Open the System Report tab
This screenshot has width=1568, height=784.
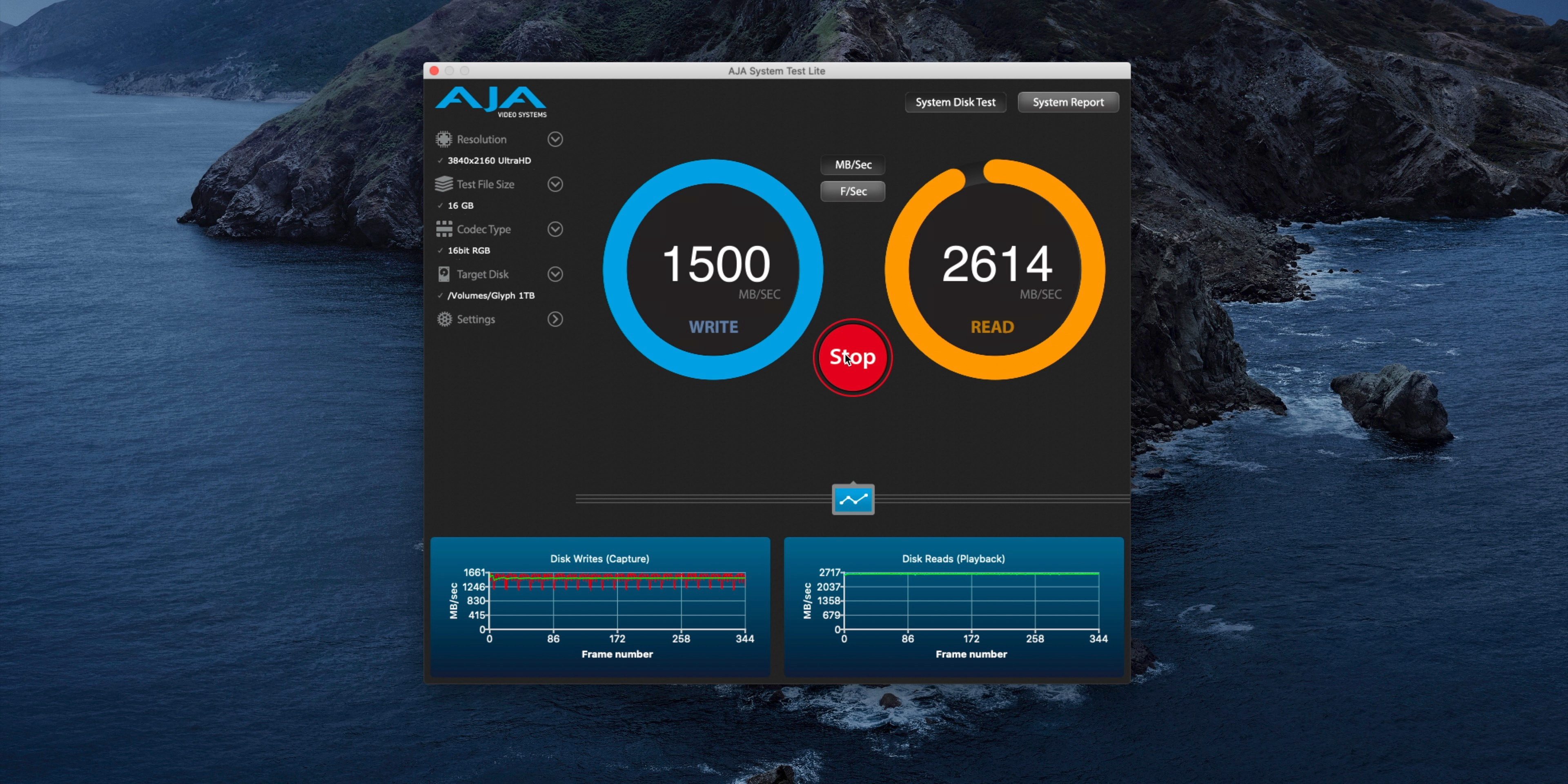tap(1068, 102)
